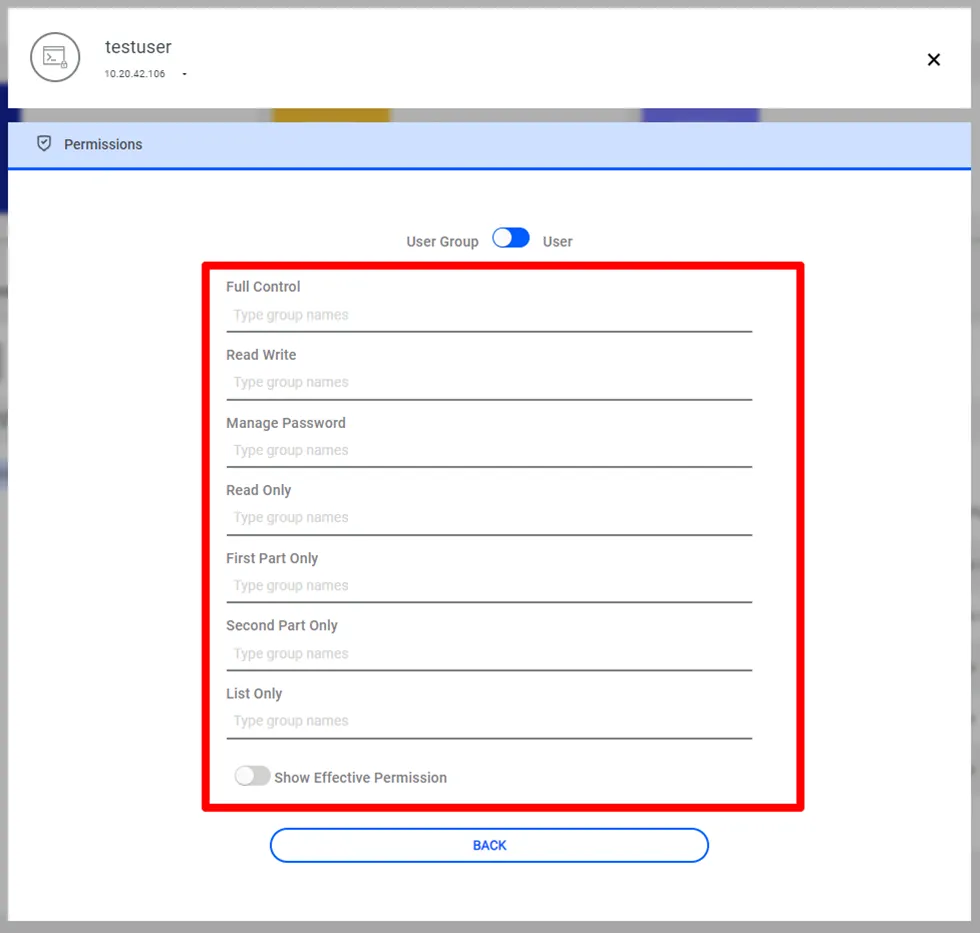This screenshot has height=933, width=980.
Task: Focus the Read Write group names field
Action: (x=489, y=382)
